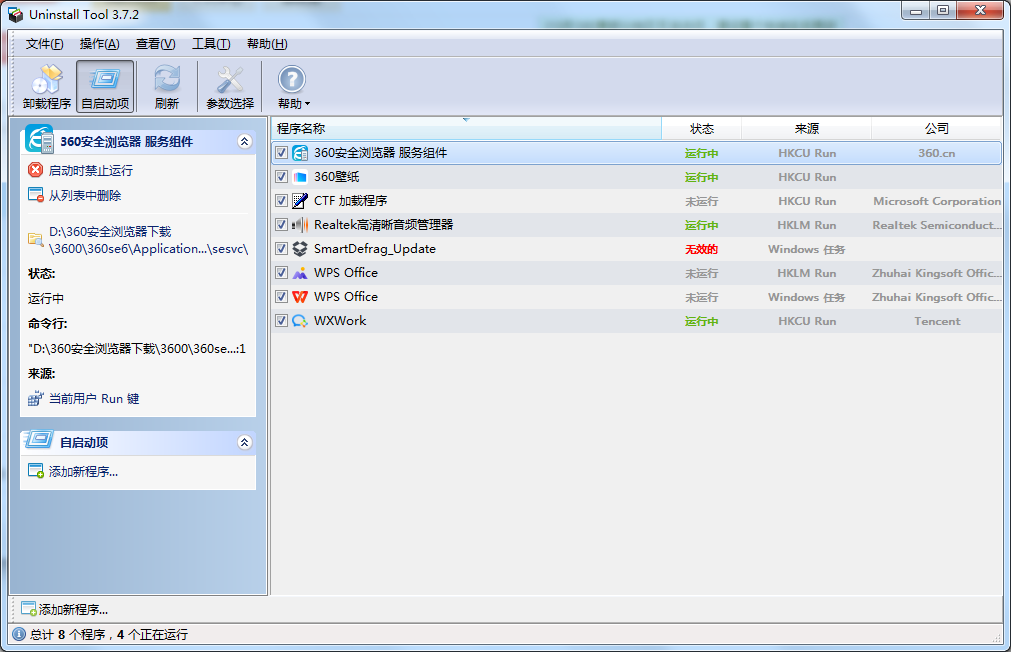Open the 查看(V) menu
This screenshot has width=1011, height=652.
pyautogui.click(x=155, y=44)
